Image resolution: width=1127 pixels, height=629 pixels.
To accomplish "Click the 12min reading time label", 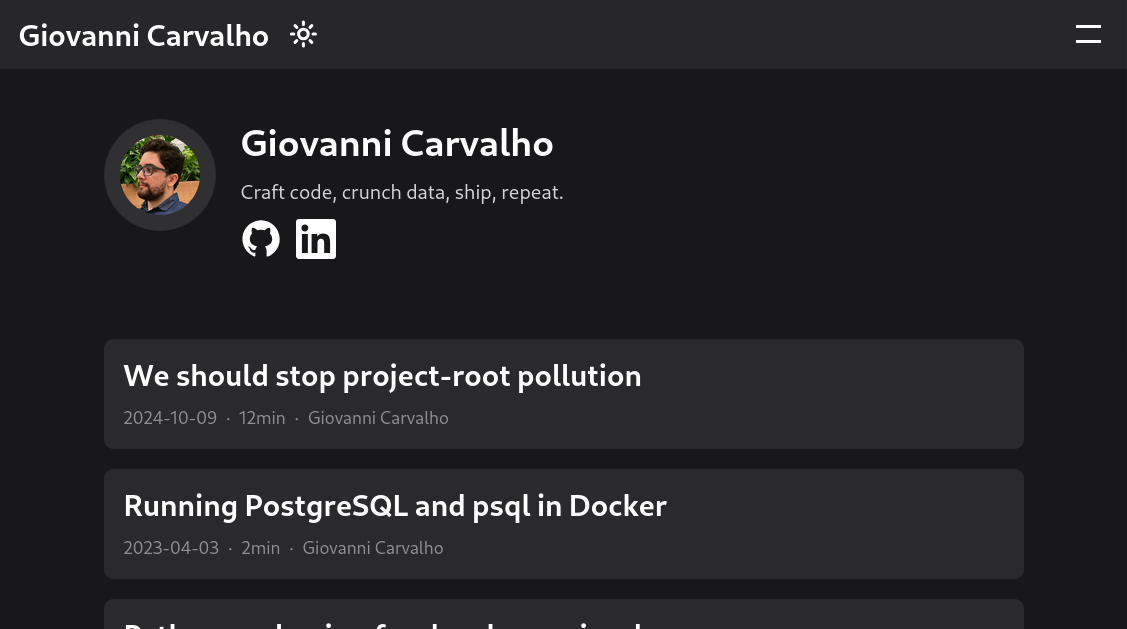I will point(262,418).
